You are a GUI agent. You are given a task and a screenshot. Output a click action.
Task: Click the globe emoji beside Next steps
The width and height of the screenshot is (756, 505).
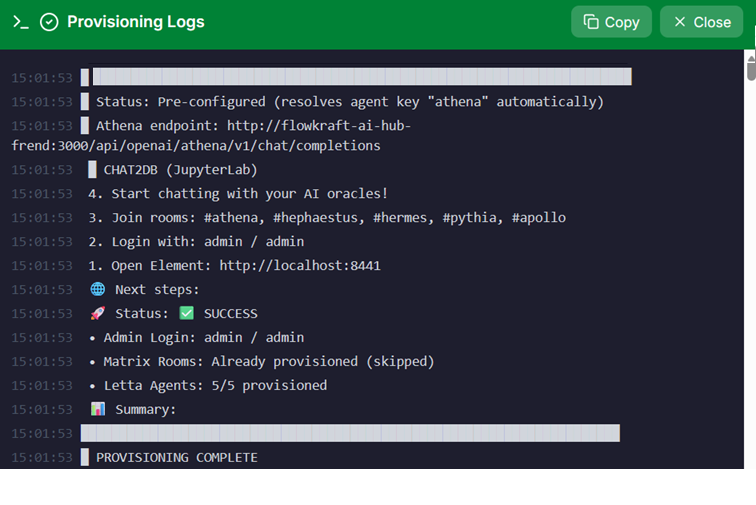point(98,289)
